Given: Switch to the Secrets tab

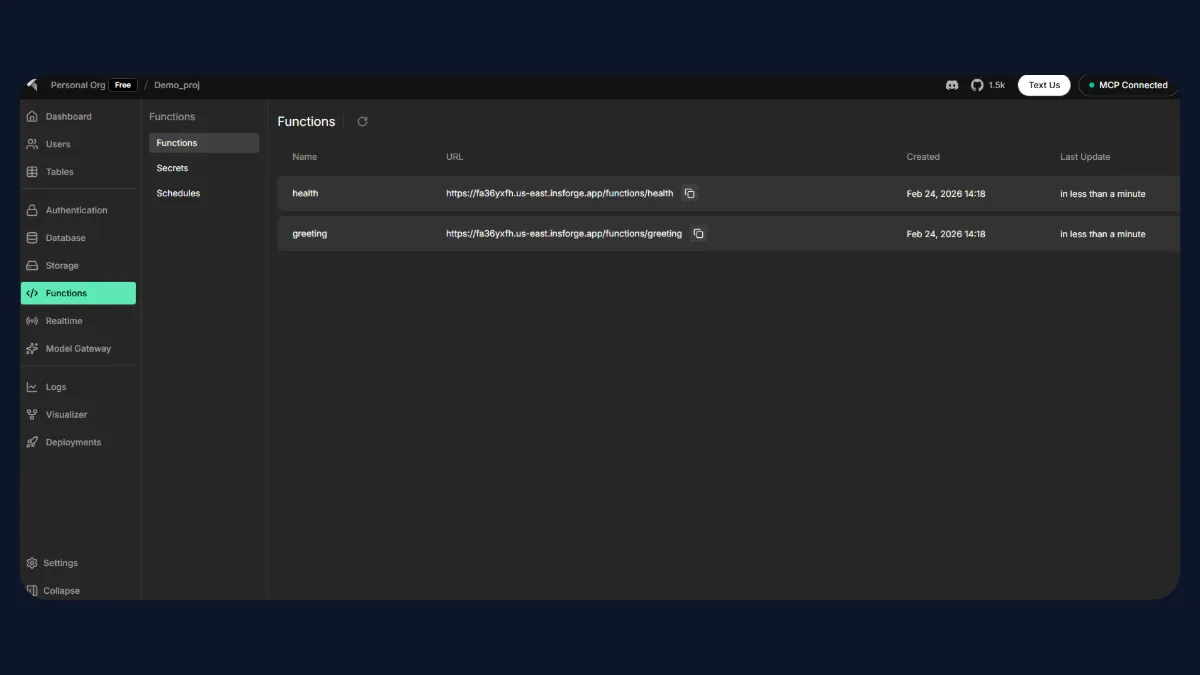Looking at the screenshot, I should pos(172,168).
